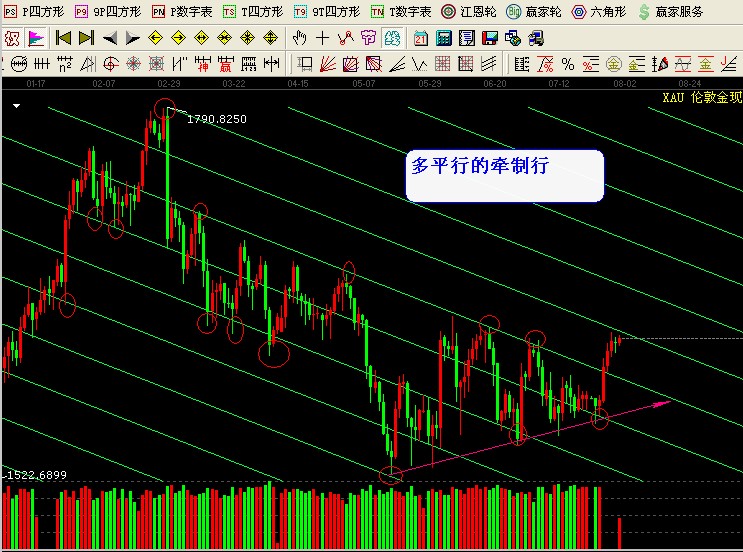Open the calculator tool
743x552 pixels.
[443, 39]
